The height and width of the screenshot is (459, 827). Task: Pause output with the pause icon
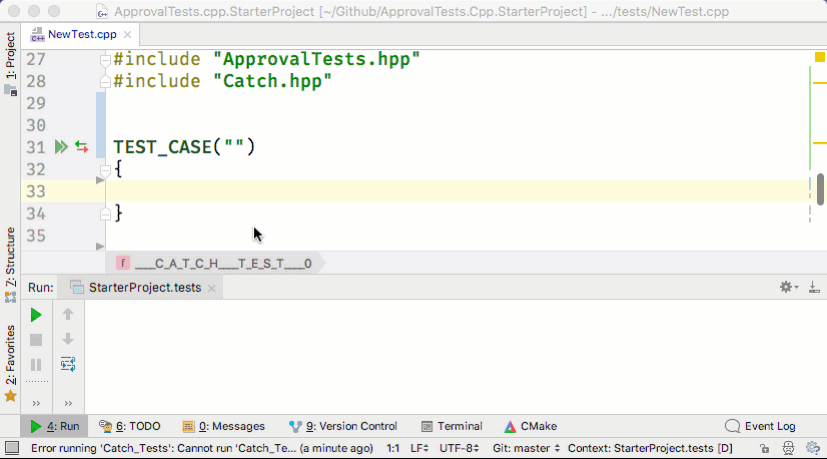[x=36, y=365]
